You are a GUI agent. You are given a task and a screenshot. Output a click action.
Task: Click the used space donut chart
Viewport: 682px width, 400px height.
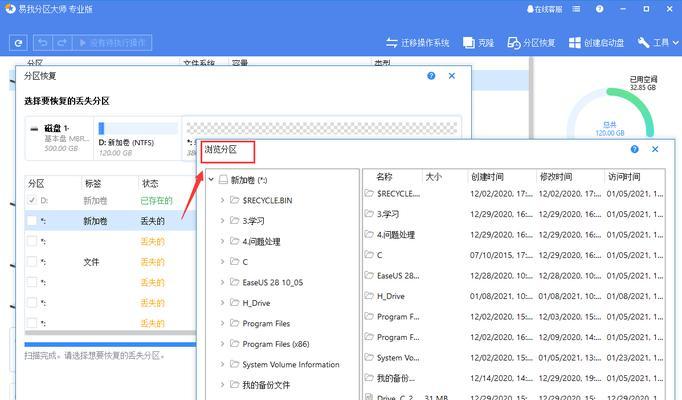[610, 114]
